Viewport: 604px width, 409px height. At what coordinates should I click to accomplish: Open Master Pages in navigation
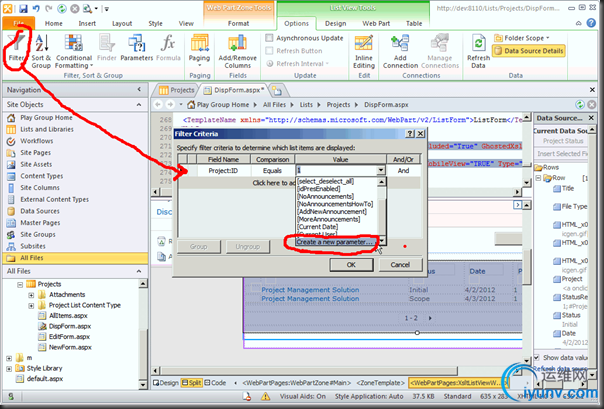40,223
